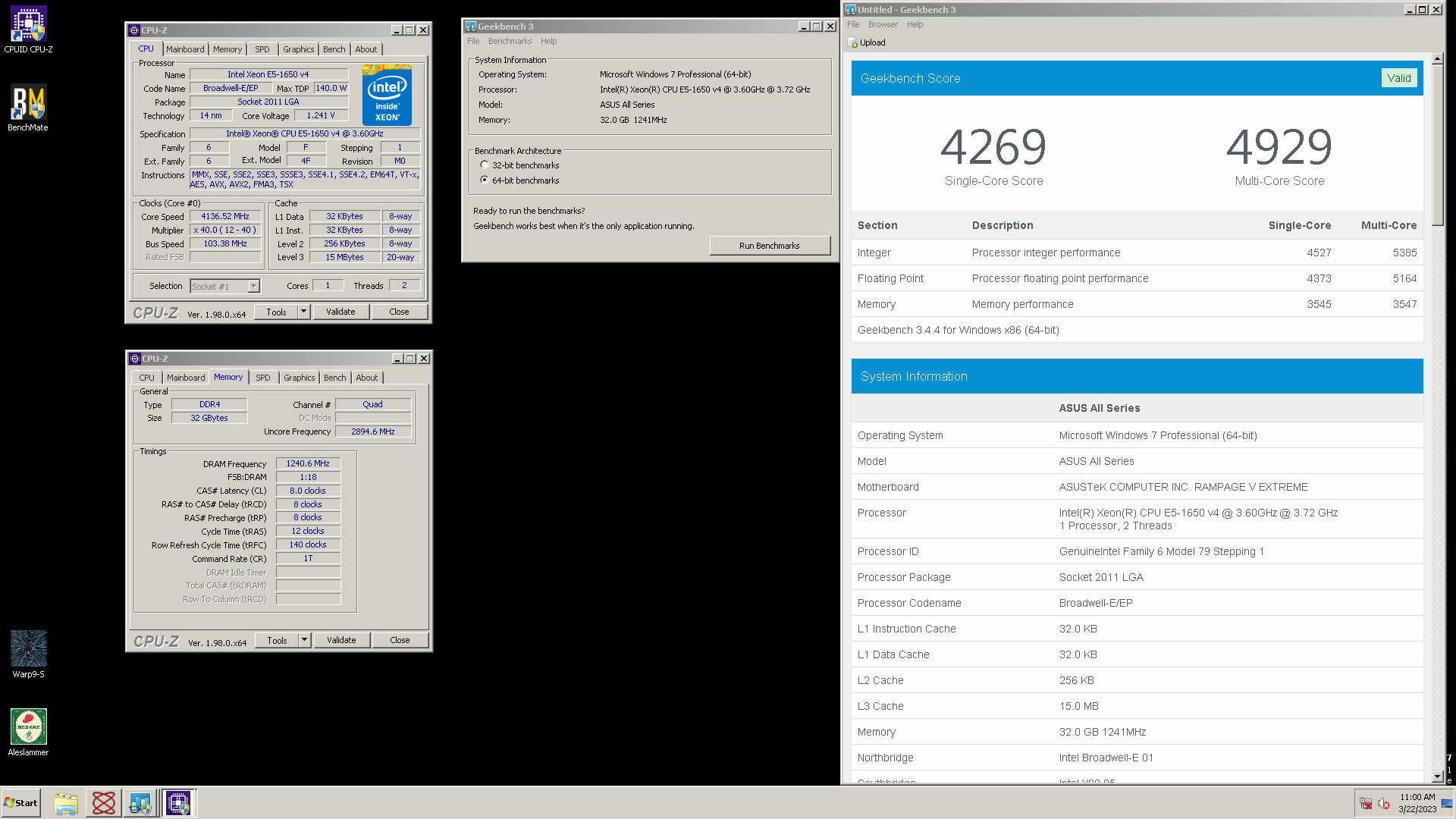
Task: Click the top CPU-Z window title icon
Action: (134, 30)
